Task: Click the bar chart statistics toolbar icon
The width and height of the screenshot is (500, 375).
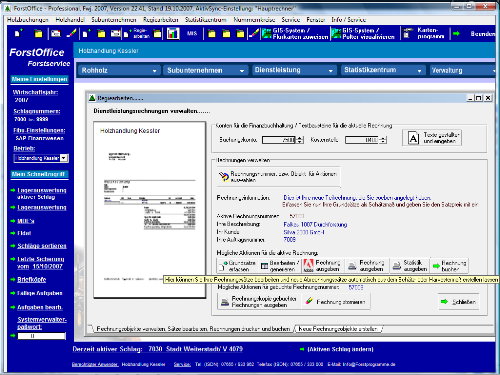Action: 173,33
